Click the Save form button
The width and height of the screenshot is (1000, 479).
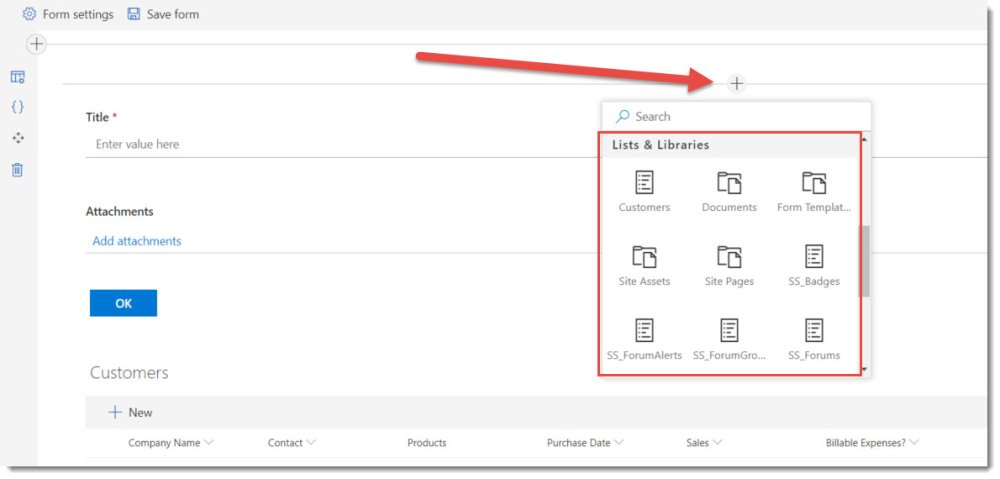coord(163,14)
